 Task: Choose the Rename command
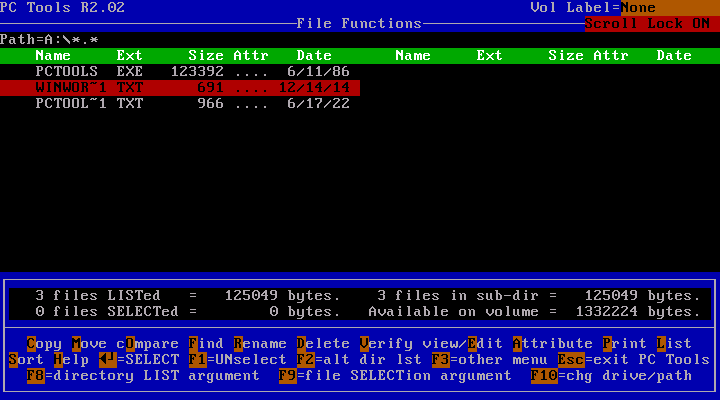(260, 344)
